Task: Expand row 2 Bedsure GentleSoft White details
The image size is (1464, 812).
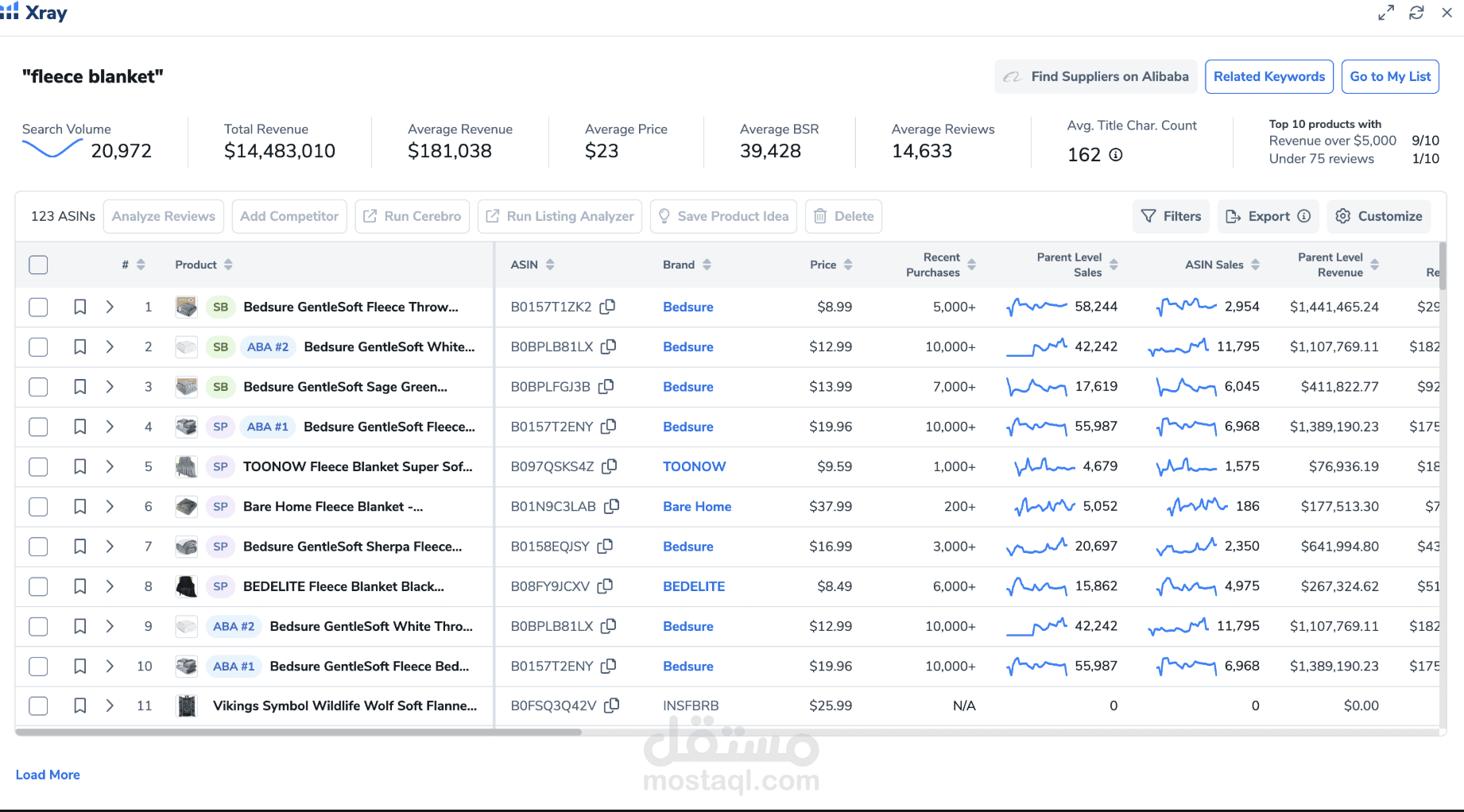Action: 110,347
